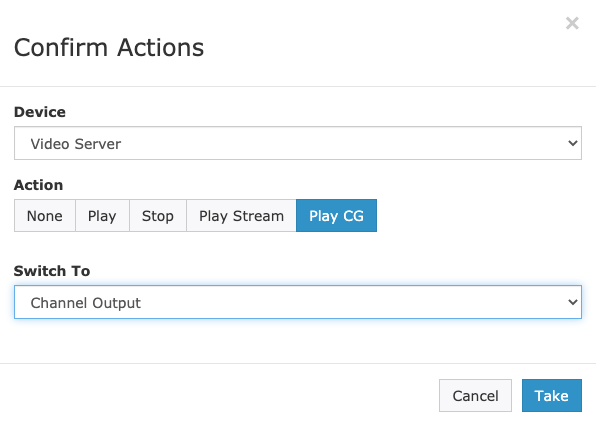
Task: Choose the Play Stream action
Action: [241, 216]
